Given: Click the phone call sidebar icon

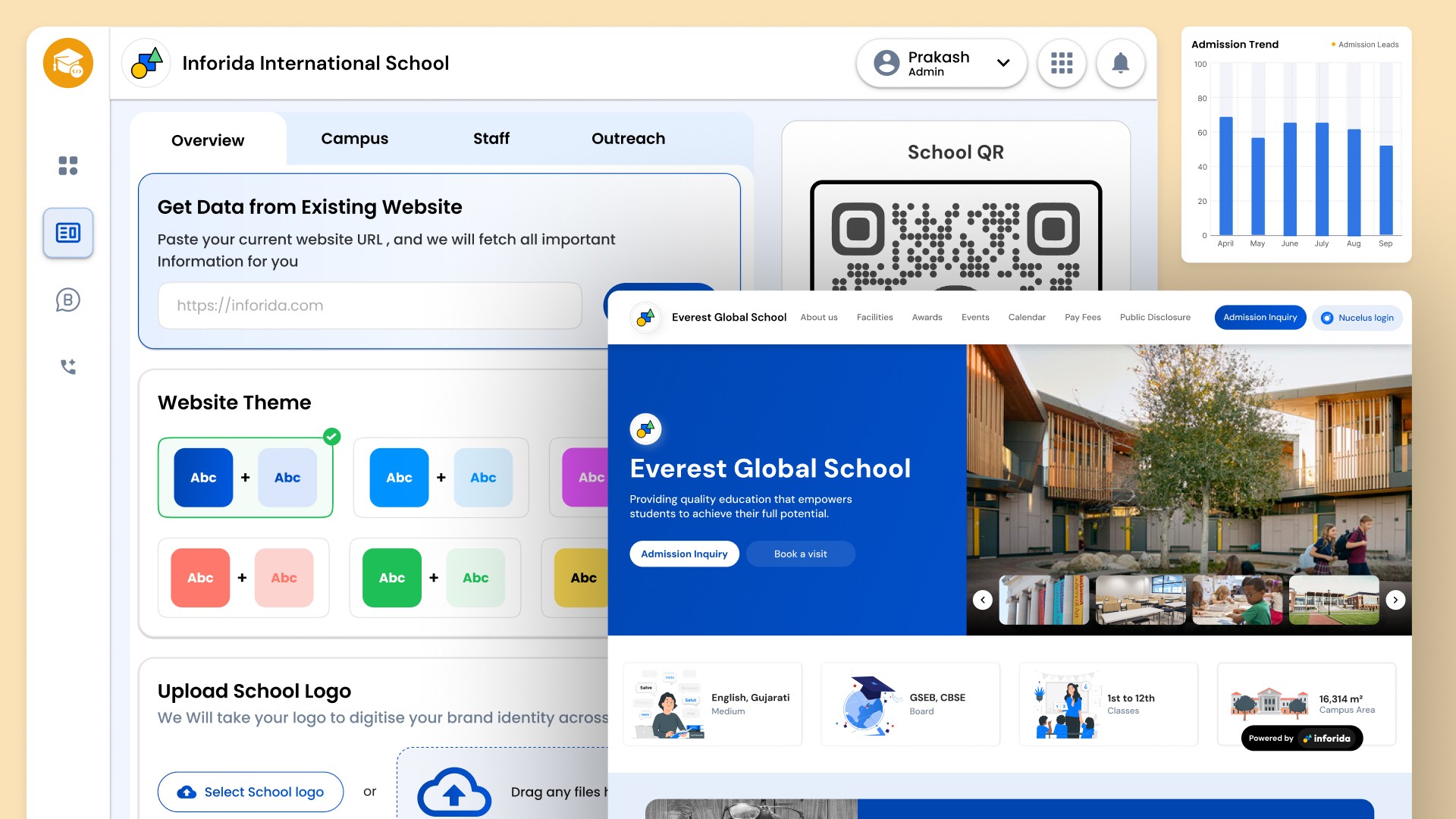Looking at the screenshot, I should point(68,367).
